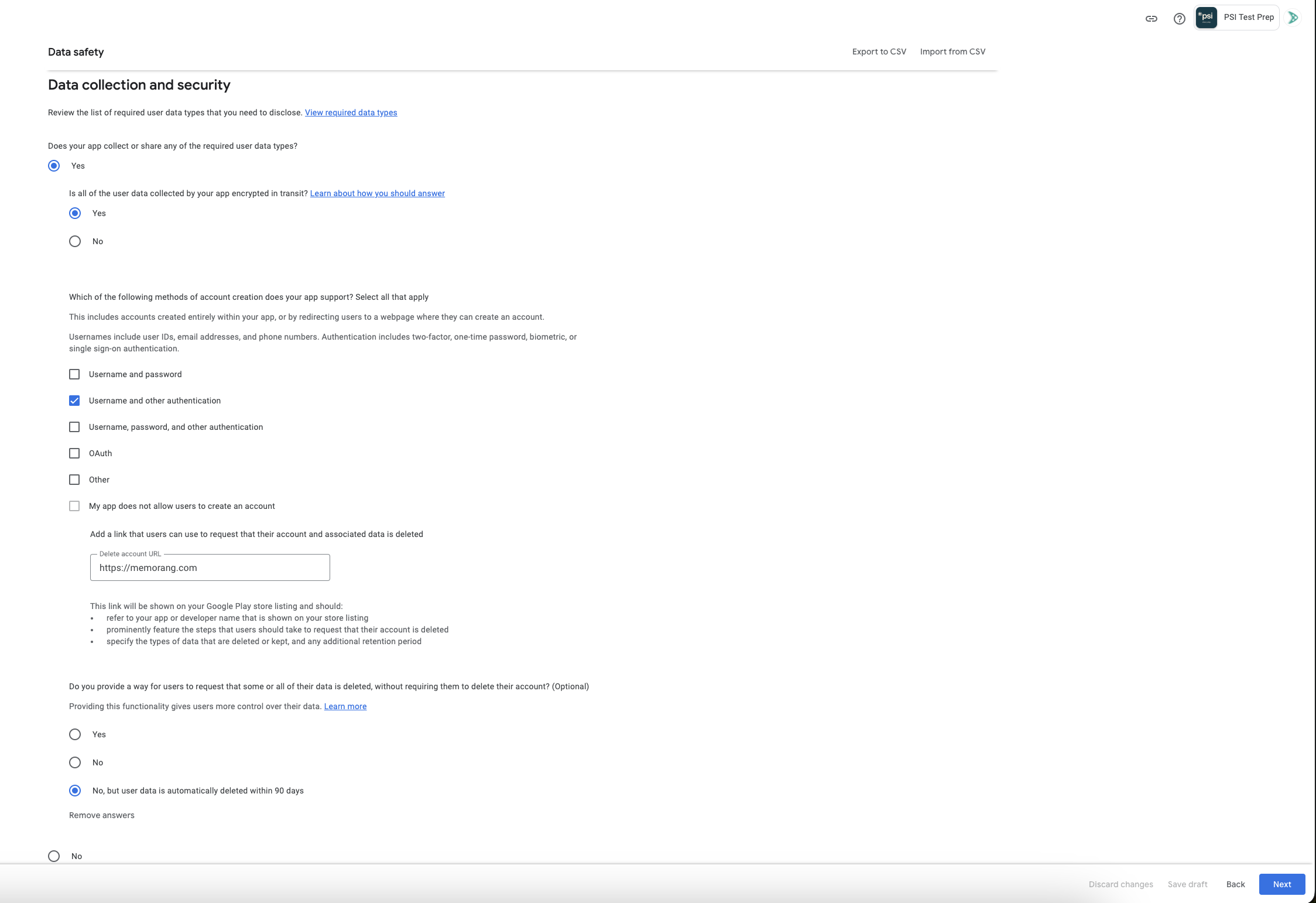Image resolution: width=1316 pixels, height=903 pixels.
Task: Select bottom No for data collection
Action: [54, 856]
